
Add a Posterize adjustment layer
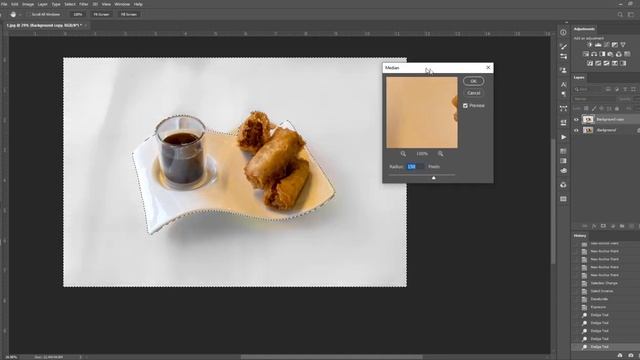point(598,63)
